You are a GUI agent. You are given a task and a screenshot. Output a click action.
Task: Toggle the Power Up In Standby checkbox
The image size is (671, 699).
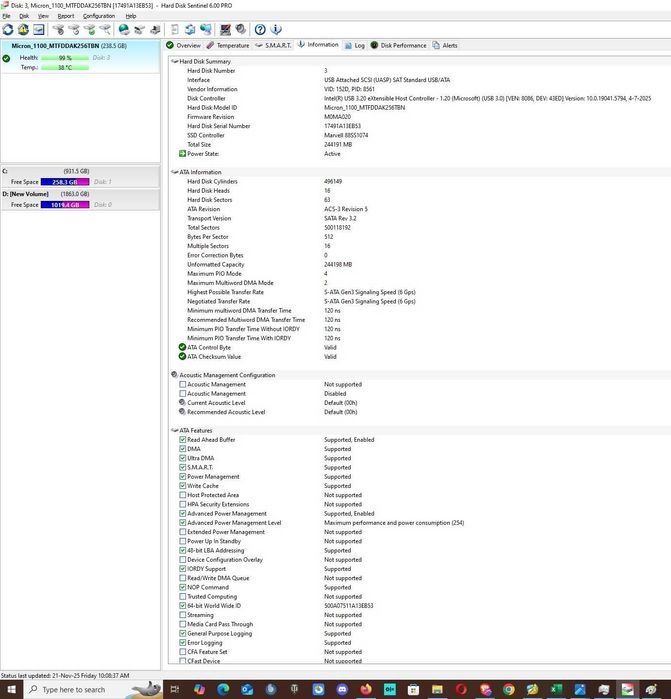pyautogui.click(x=182, y=541)
